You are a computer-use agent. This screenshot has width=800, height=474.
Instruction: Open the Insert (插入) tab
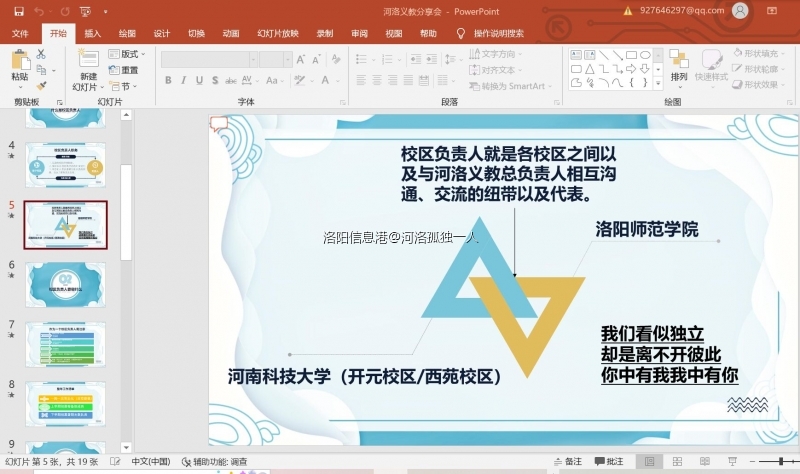pyautogui.click(x=92, y=33)
